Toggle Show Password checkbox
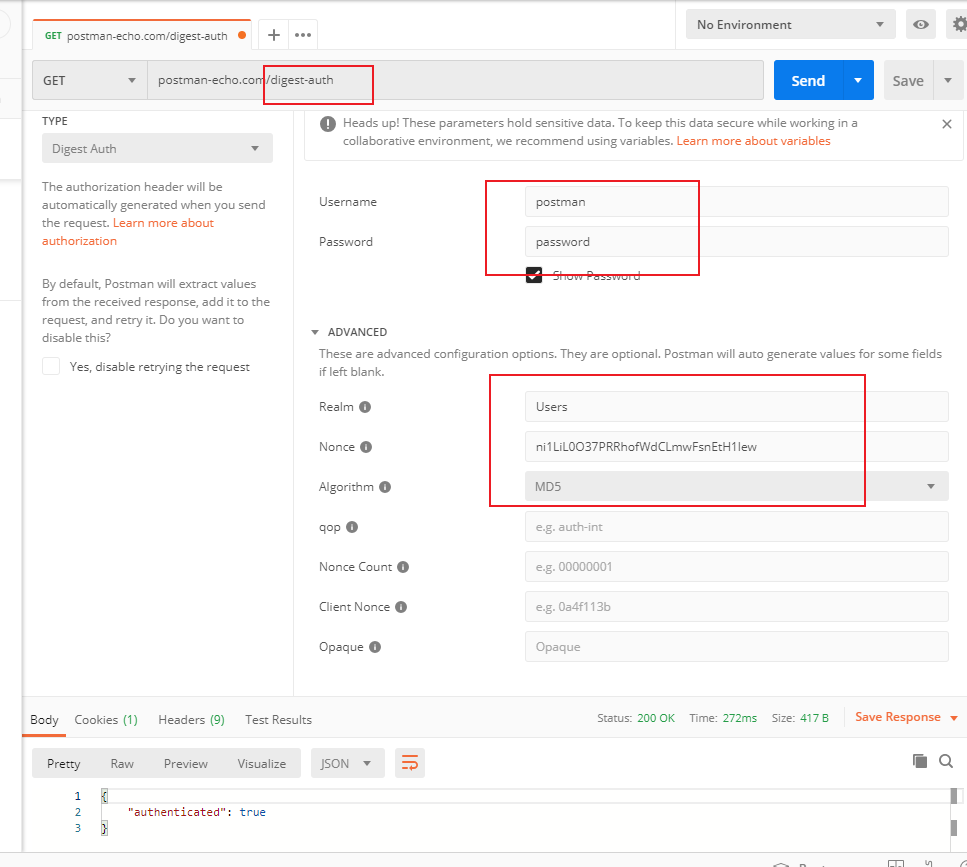 (x=534, y=275)
